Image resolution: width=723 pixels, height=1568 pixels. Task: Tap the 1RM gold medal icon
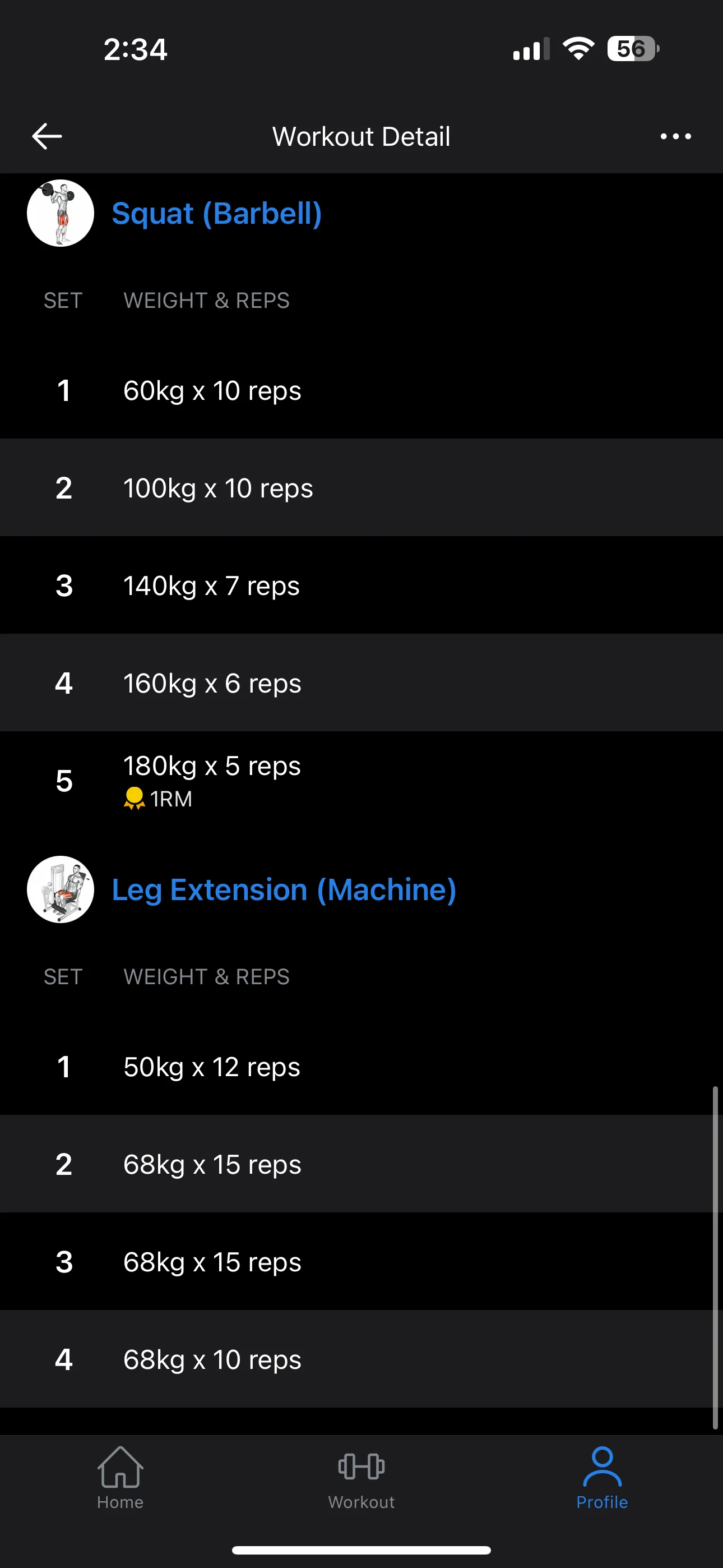pyautogui.click(x=134, y=798)
